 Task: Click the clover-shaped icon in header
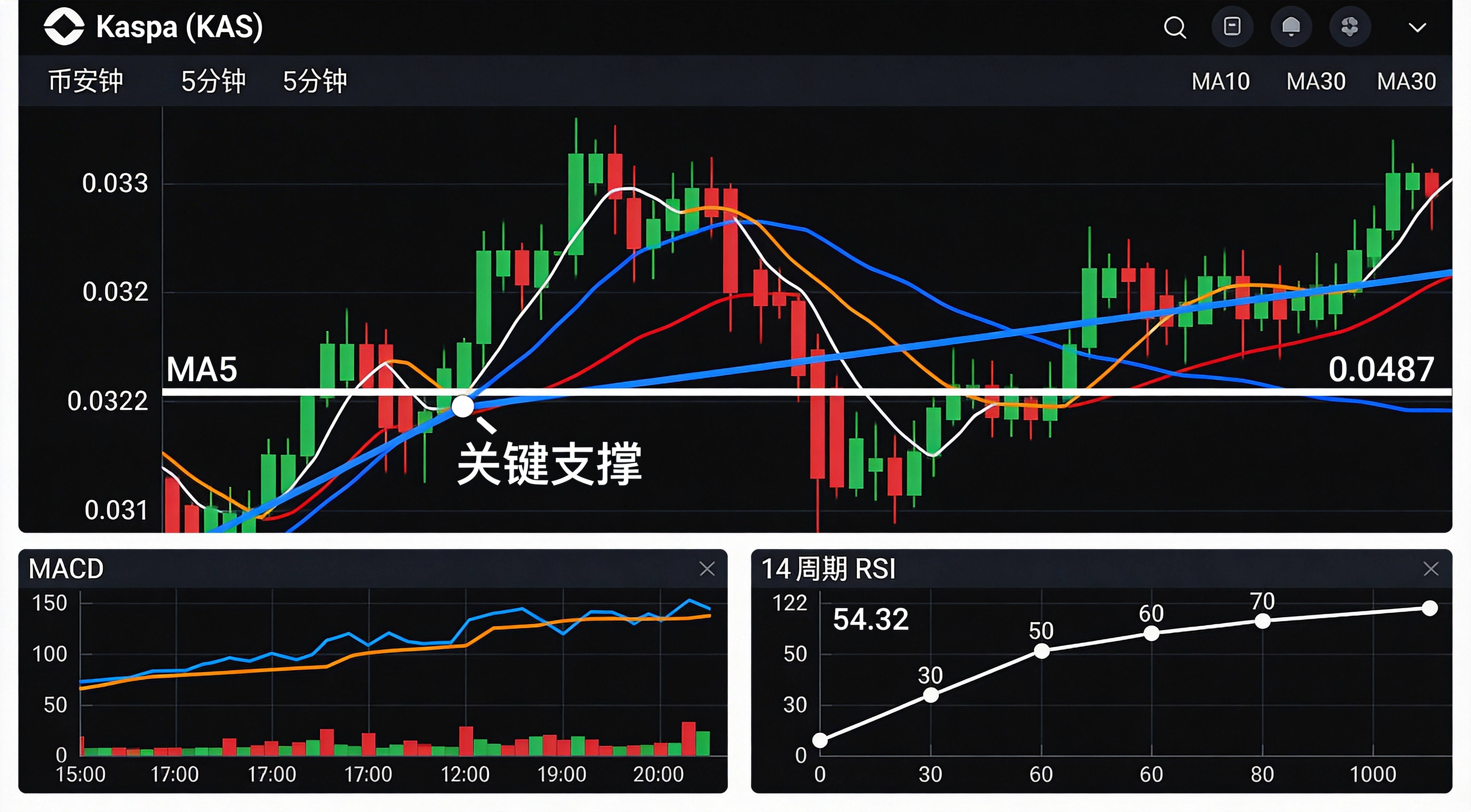coord(1350,27)
